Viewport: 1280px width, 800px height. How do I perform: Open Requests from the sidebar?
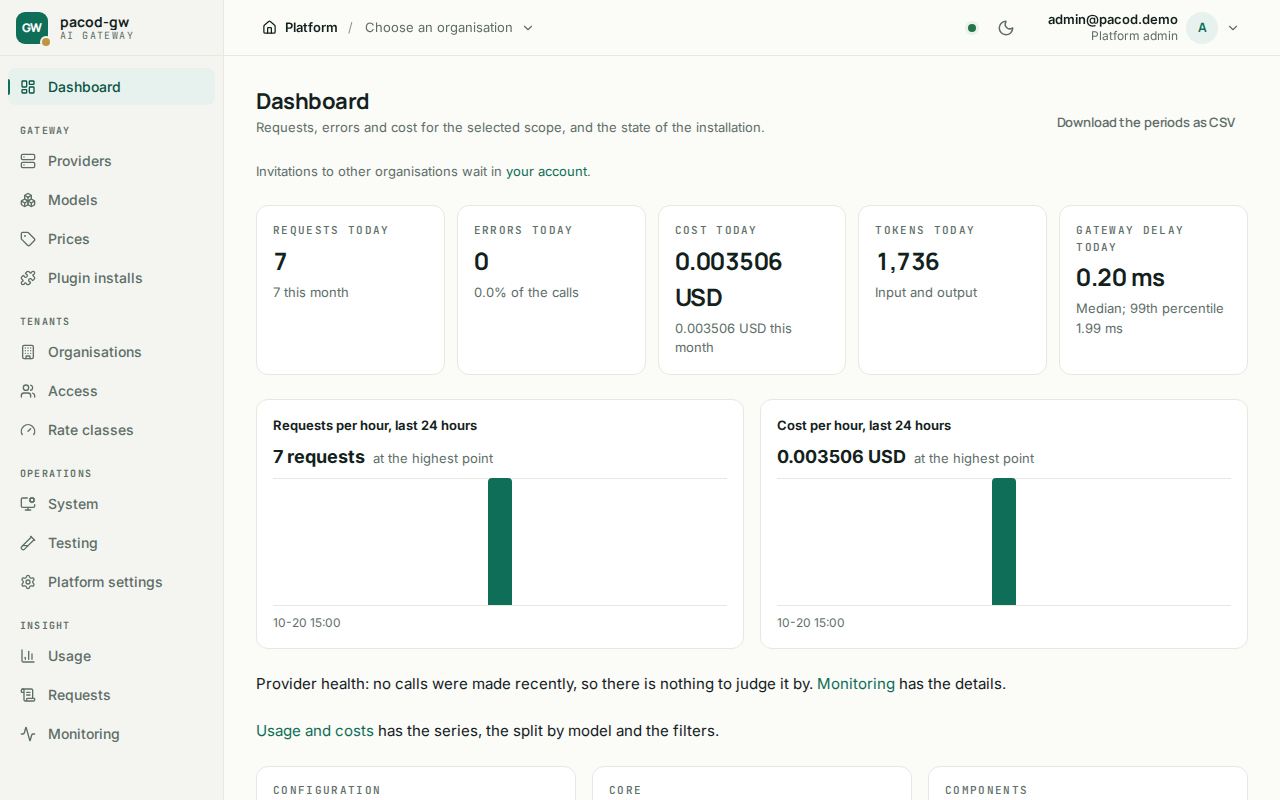click(112, 695)
